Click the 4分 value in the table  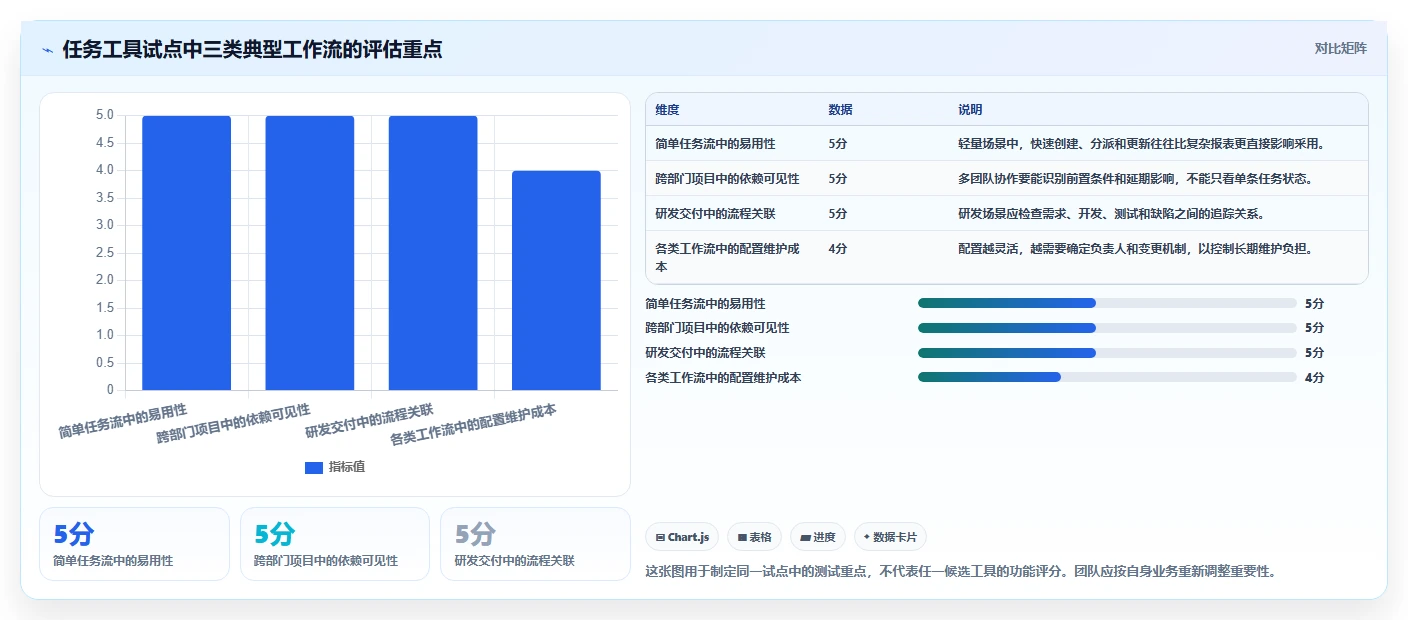pos(838,249)
